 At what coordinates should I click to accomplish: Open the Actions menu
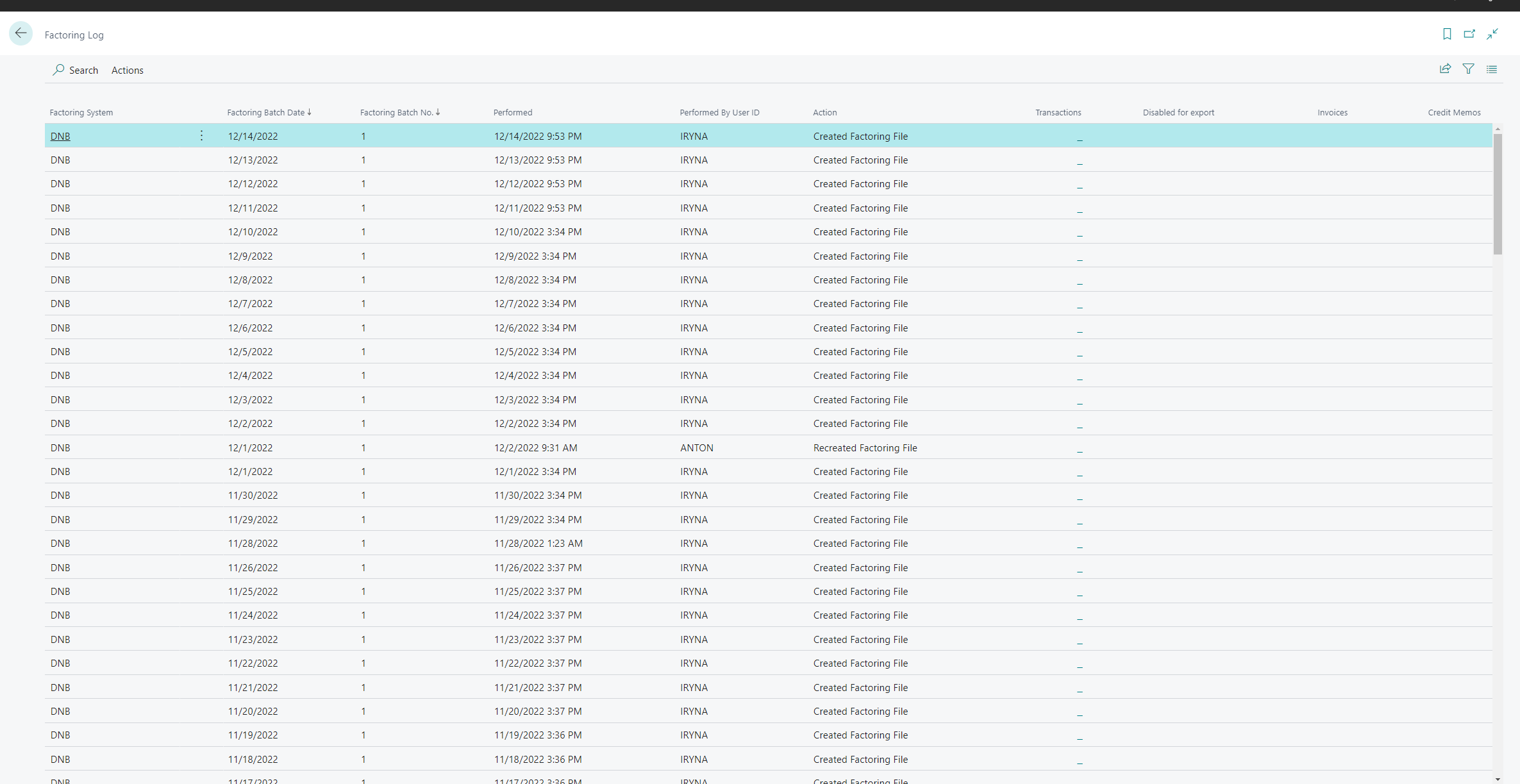(x=127, y=71)
